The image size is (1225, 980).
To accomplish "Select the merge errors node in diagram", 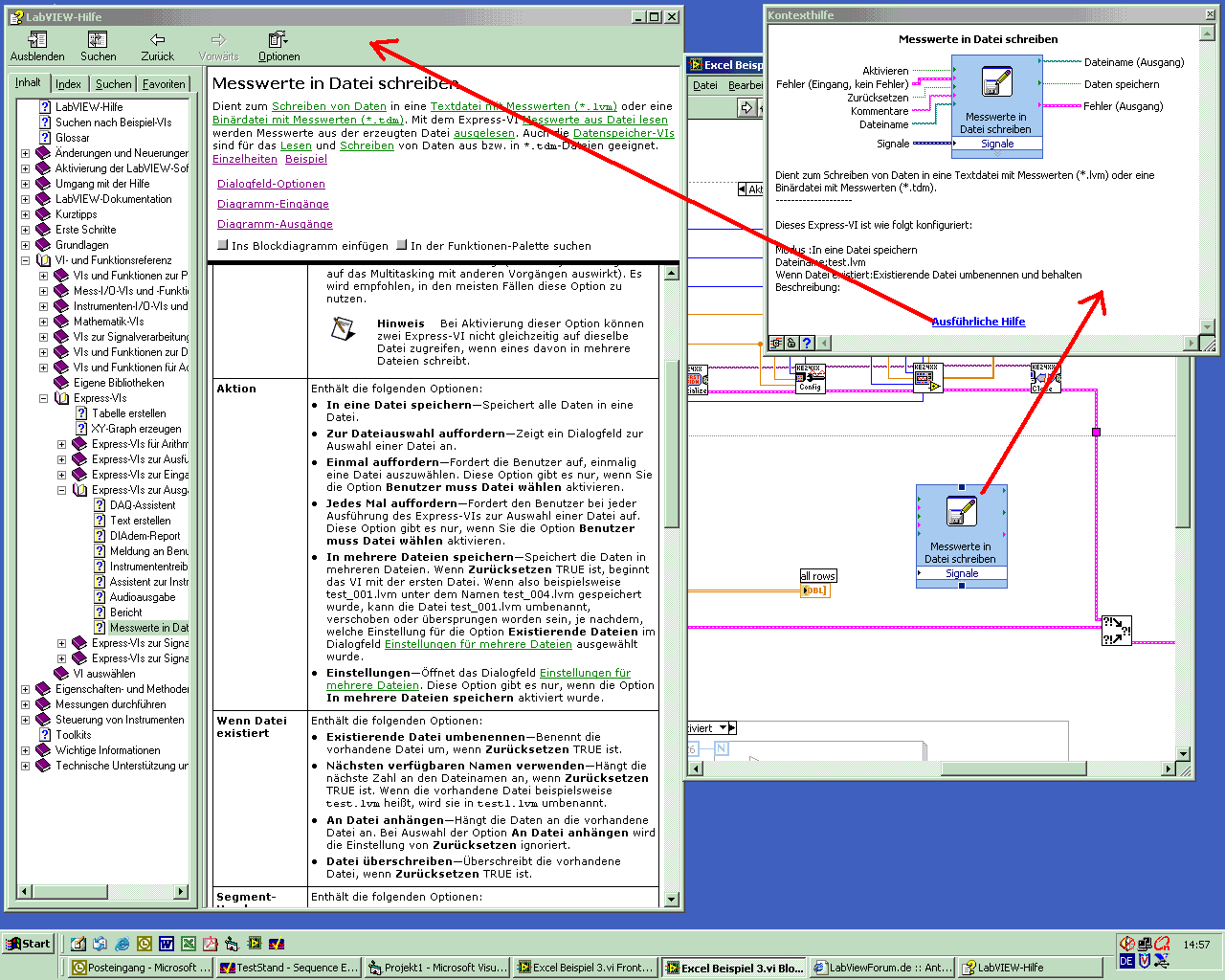I will tap(1116, 630).
